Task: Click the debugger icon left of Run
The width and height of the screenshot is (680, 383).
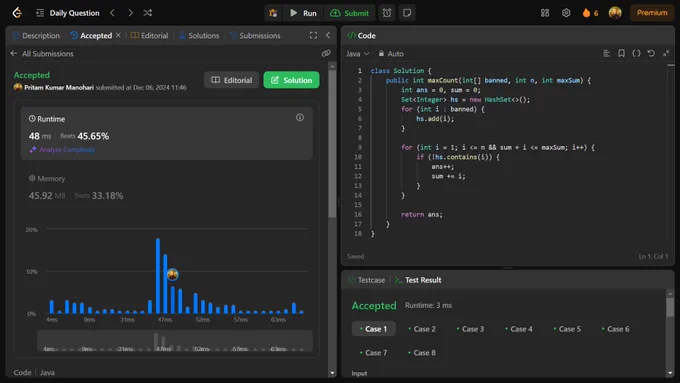Action: click(273, 13)
